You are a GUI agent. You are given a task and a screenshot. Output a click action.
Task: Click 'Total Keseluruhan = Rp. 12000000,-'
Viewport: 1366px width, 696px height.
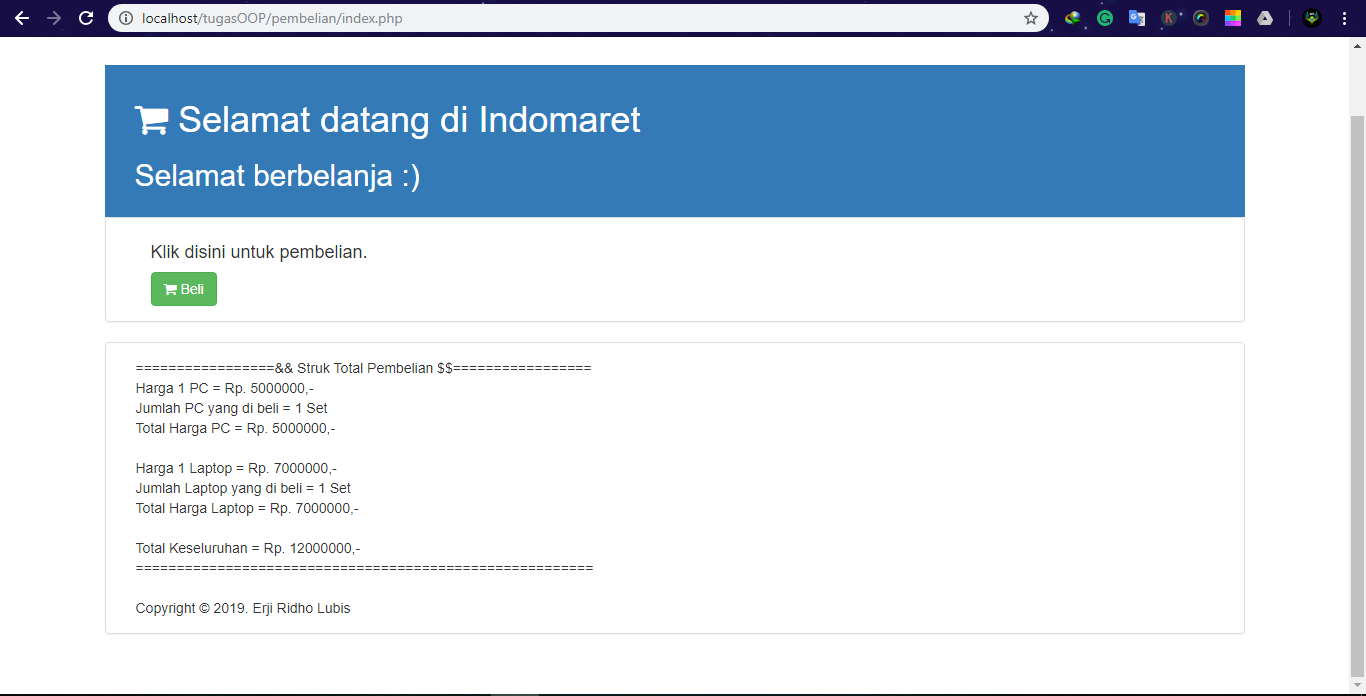pos(248,548)
